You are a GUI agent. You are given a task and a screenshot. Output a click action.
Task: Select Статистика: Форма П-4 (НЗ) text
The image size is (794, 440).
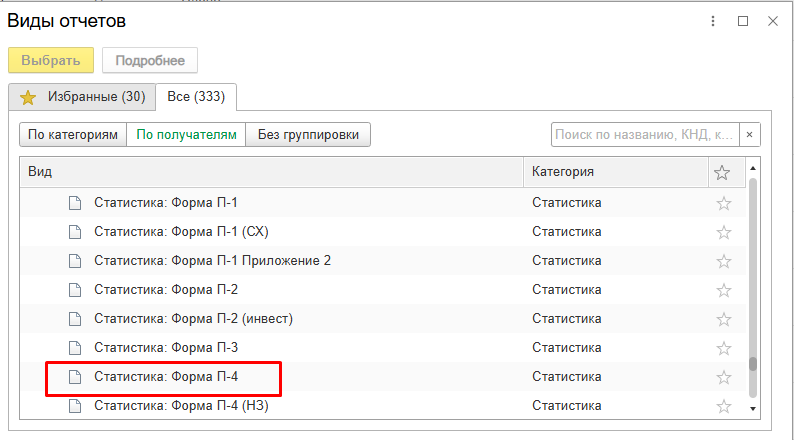[x=181, y=405]
